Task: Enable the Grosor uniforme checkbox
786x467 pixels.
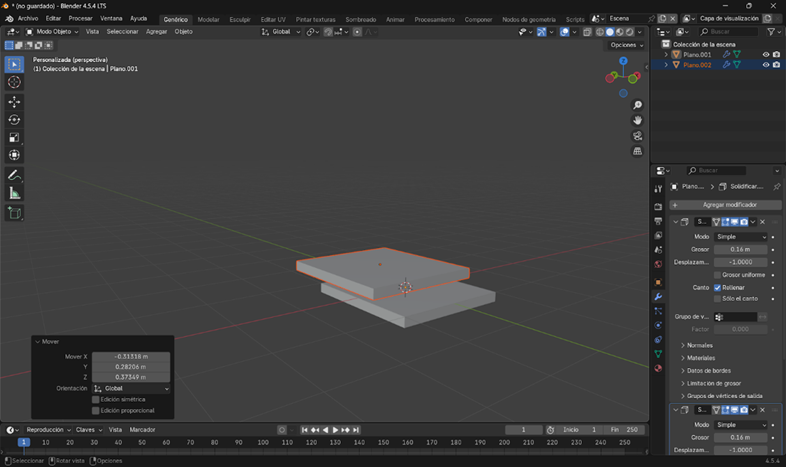Action: (718, 274)
